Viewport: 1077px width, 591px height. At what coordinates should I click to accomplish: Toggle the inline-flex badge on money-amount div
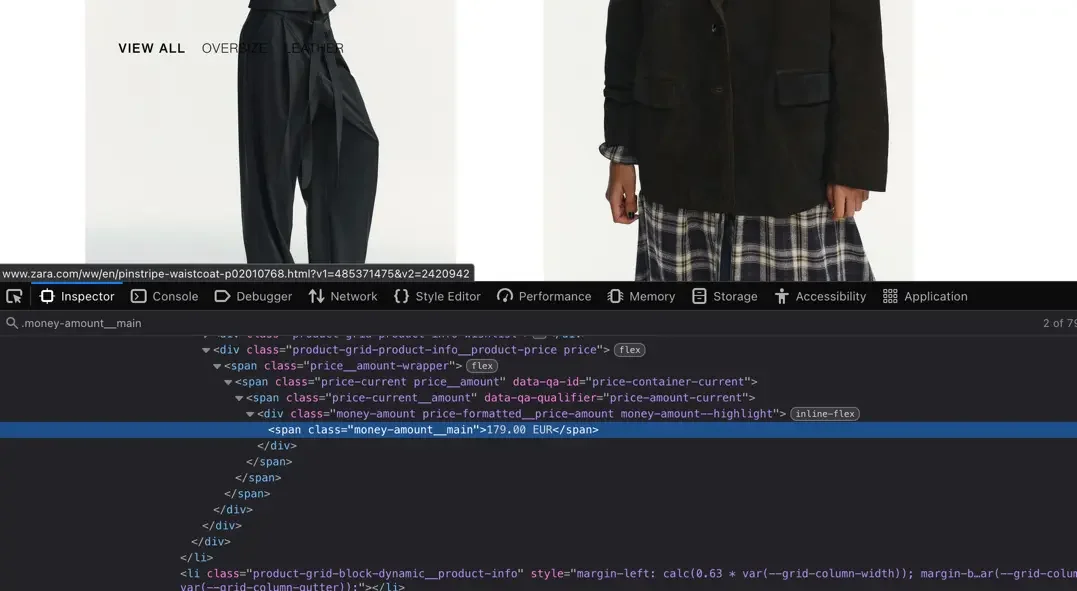pyautogui.click(x=824, y=413)
